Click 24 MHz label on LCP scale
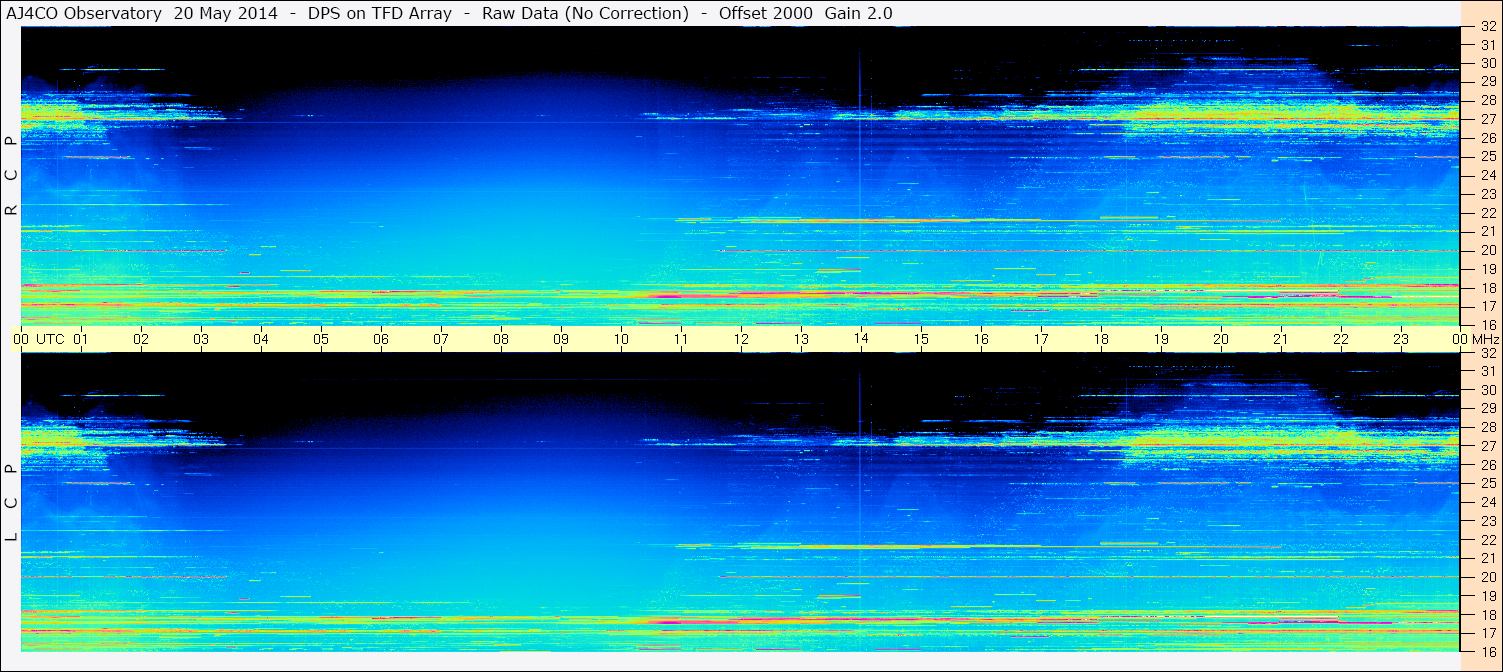Image resolution: width=1503 pixels, height=672 pixels. 1487,502
